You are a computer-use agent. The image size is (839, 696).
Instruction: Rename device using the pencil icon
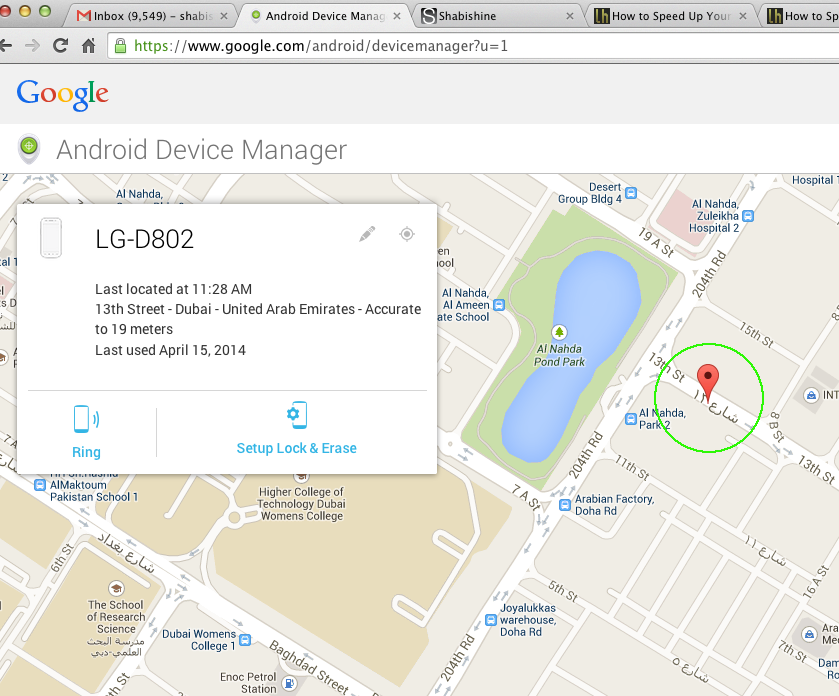367,234
